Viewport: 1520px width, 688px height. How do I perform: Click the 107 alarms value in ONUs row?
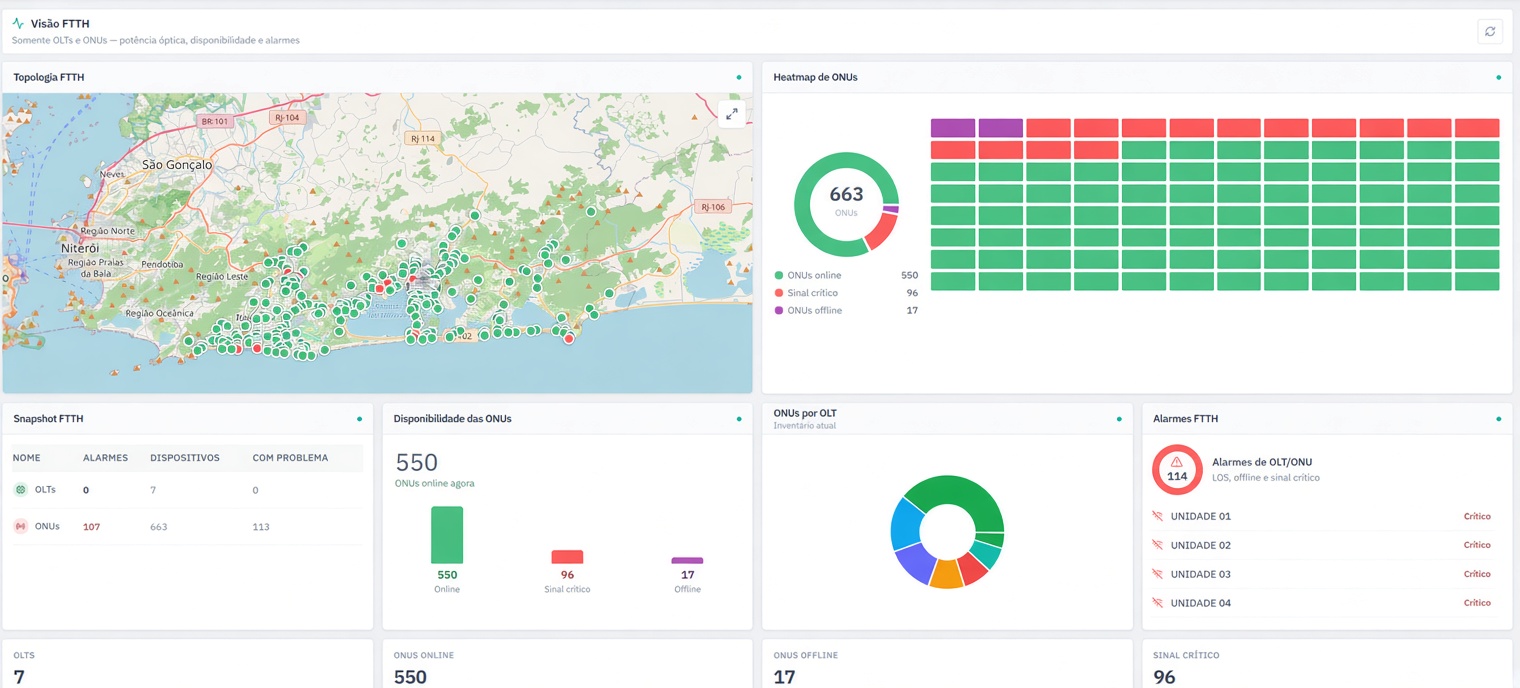tap(91, 526)
